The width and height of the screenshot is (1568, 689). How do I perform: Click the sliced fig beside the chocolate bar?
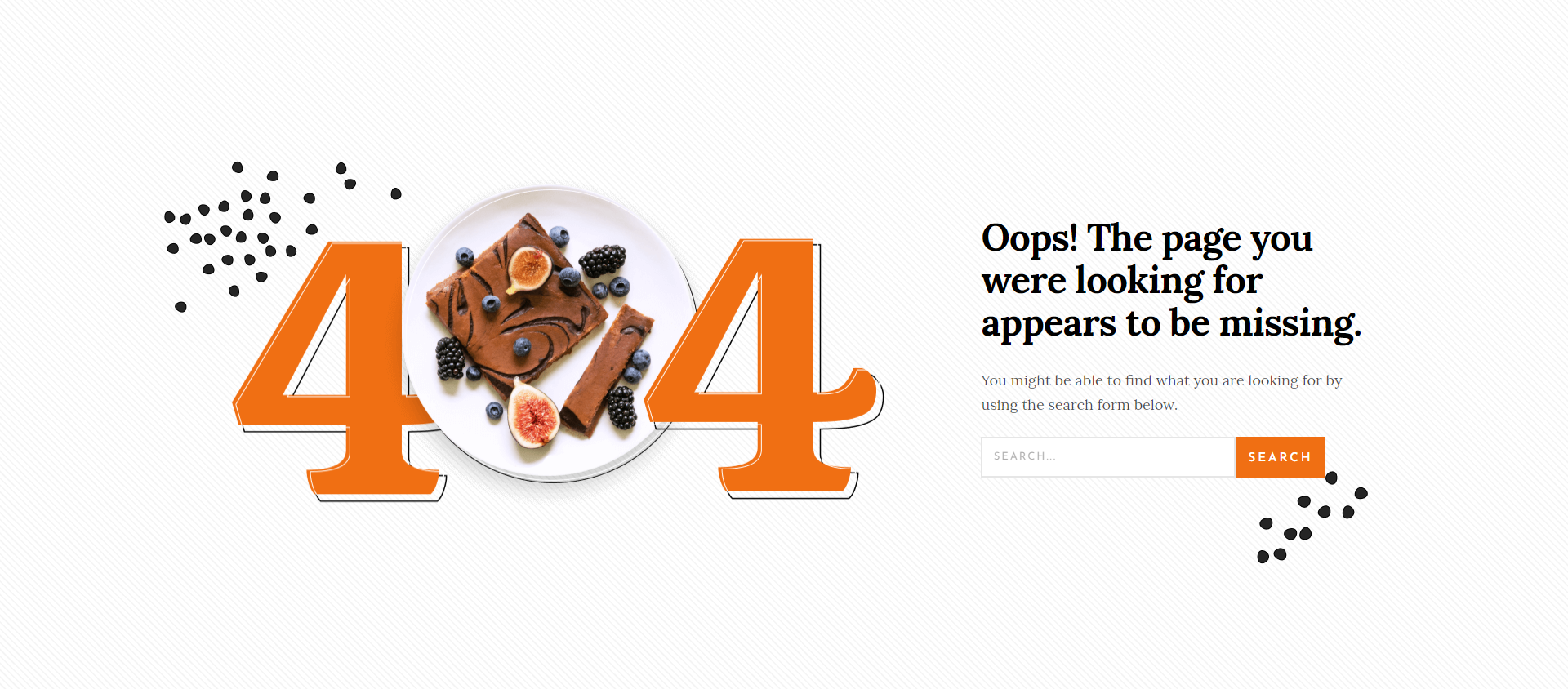click(x=533, y=415)
